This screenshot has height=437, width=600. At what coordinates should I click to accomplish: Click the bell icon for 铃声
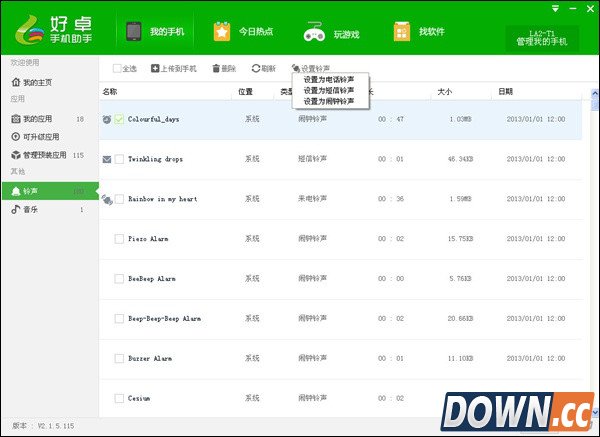pyautogui.click(x=16, y=191)
